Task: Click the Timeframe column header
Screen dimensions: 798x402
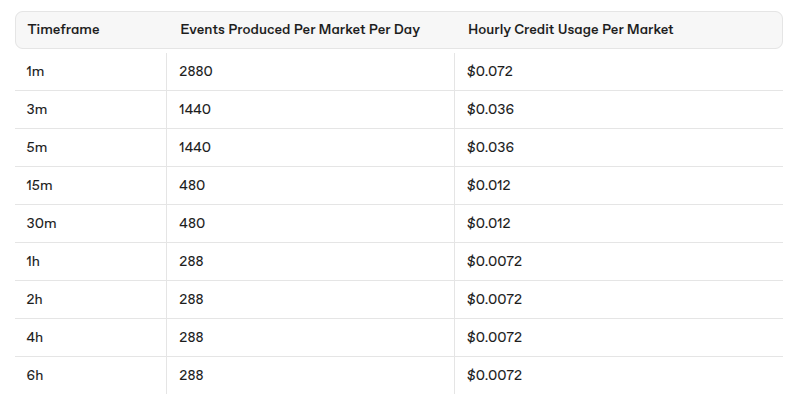Action: 64,30
